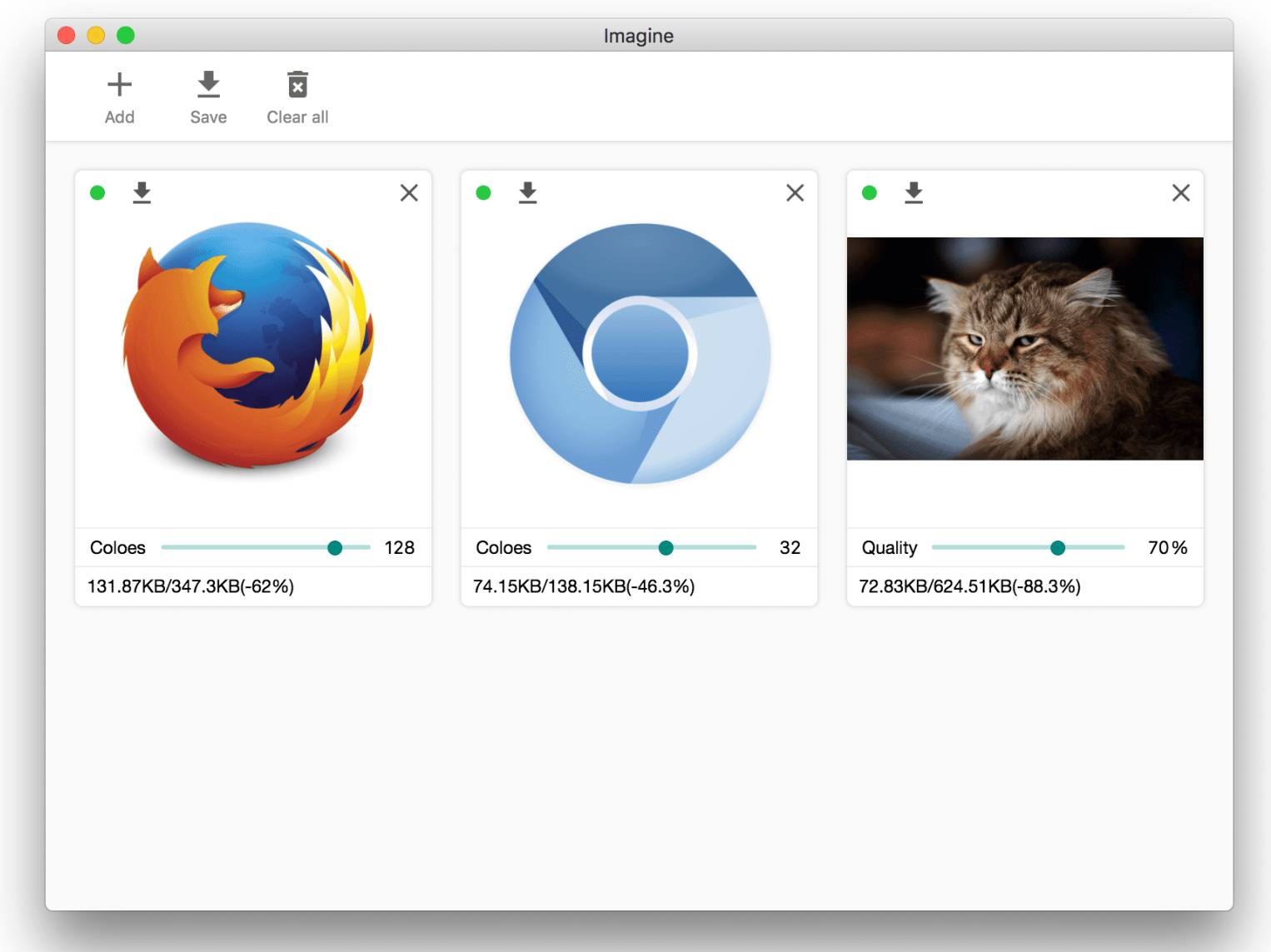Adjust the 32 colors slider handle
Image resolution: width=1271 pixels, height=952 pixels.
coord(665,548)
